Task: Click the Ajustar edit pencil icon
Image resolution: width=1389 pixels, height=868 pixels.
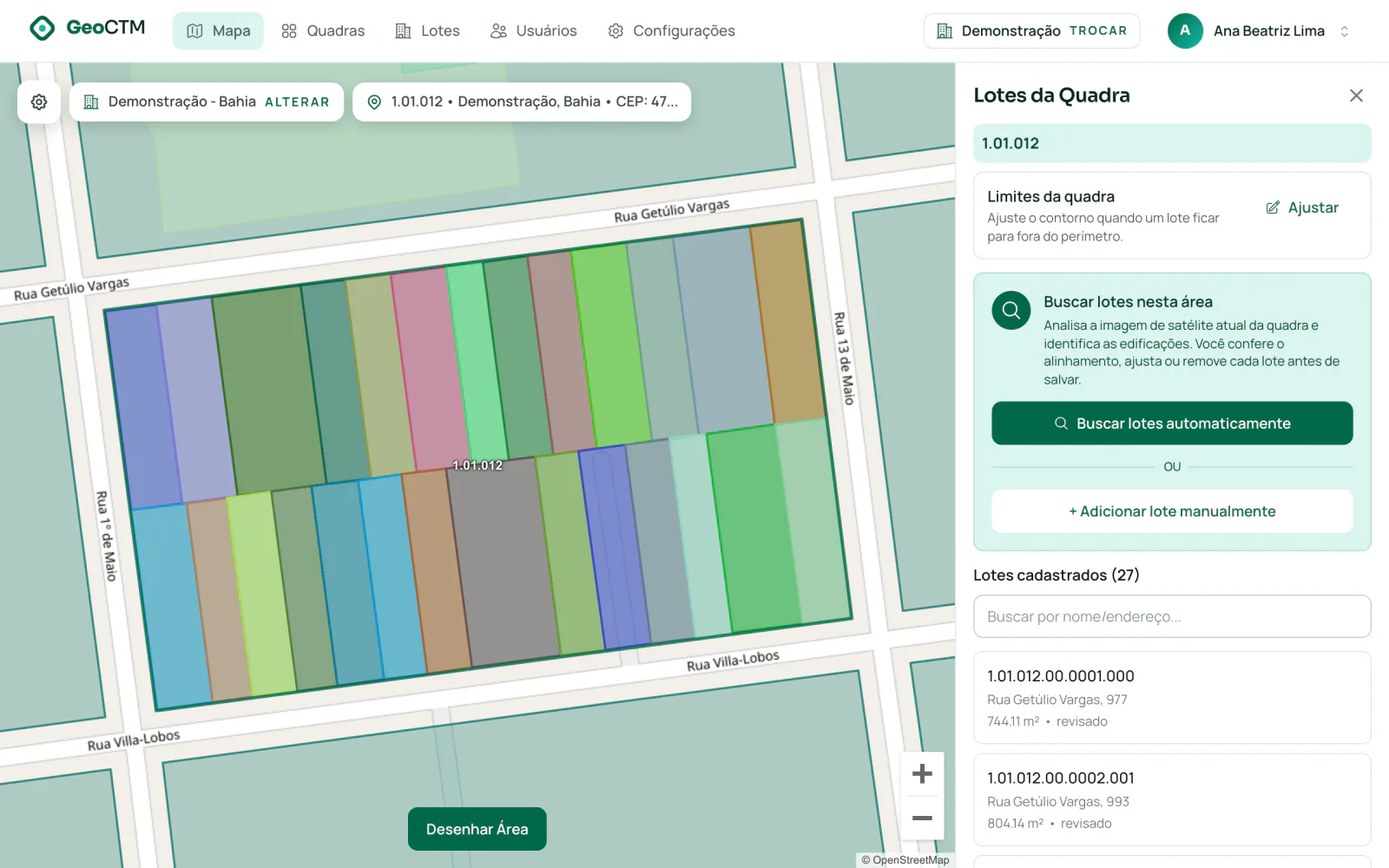Action: click(x=1273, y=207)
